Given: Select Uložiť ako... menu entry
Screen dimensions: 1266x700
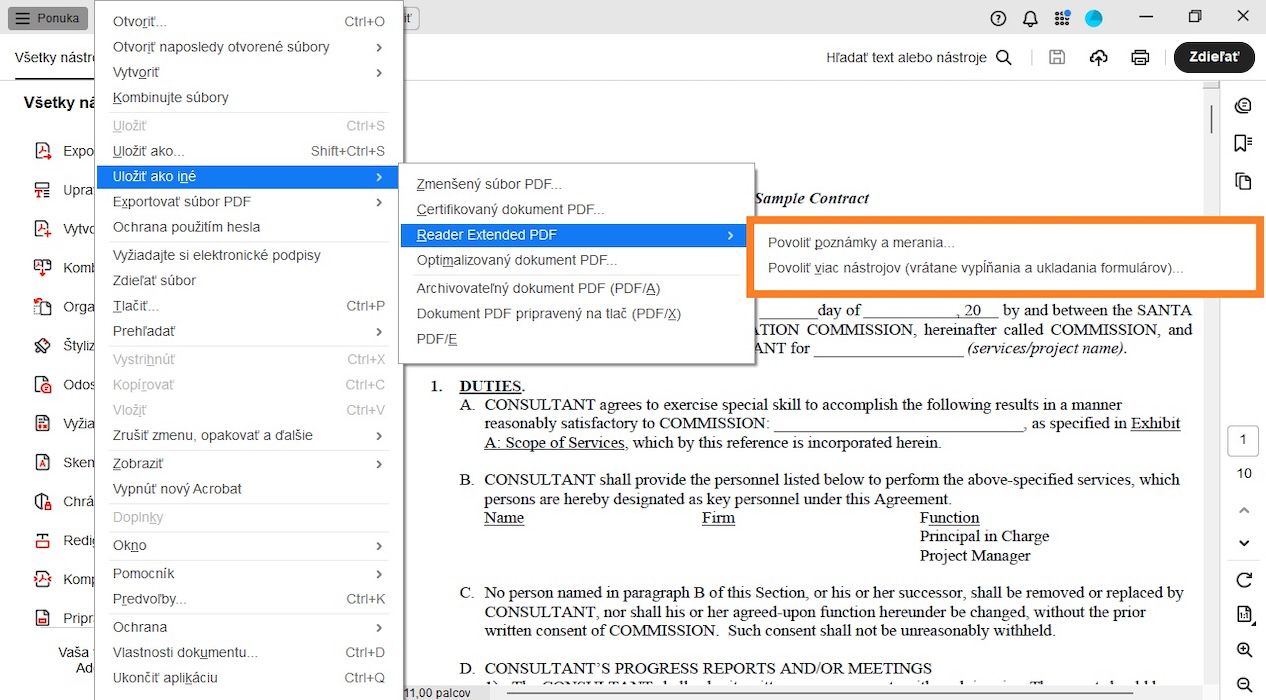Looking at the screenshot, I should (x=249, y=151).
